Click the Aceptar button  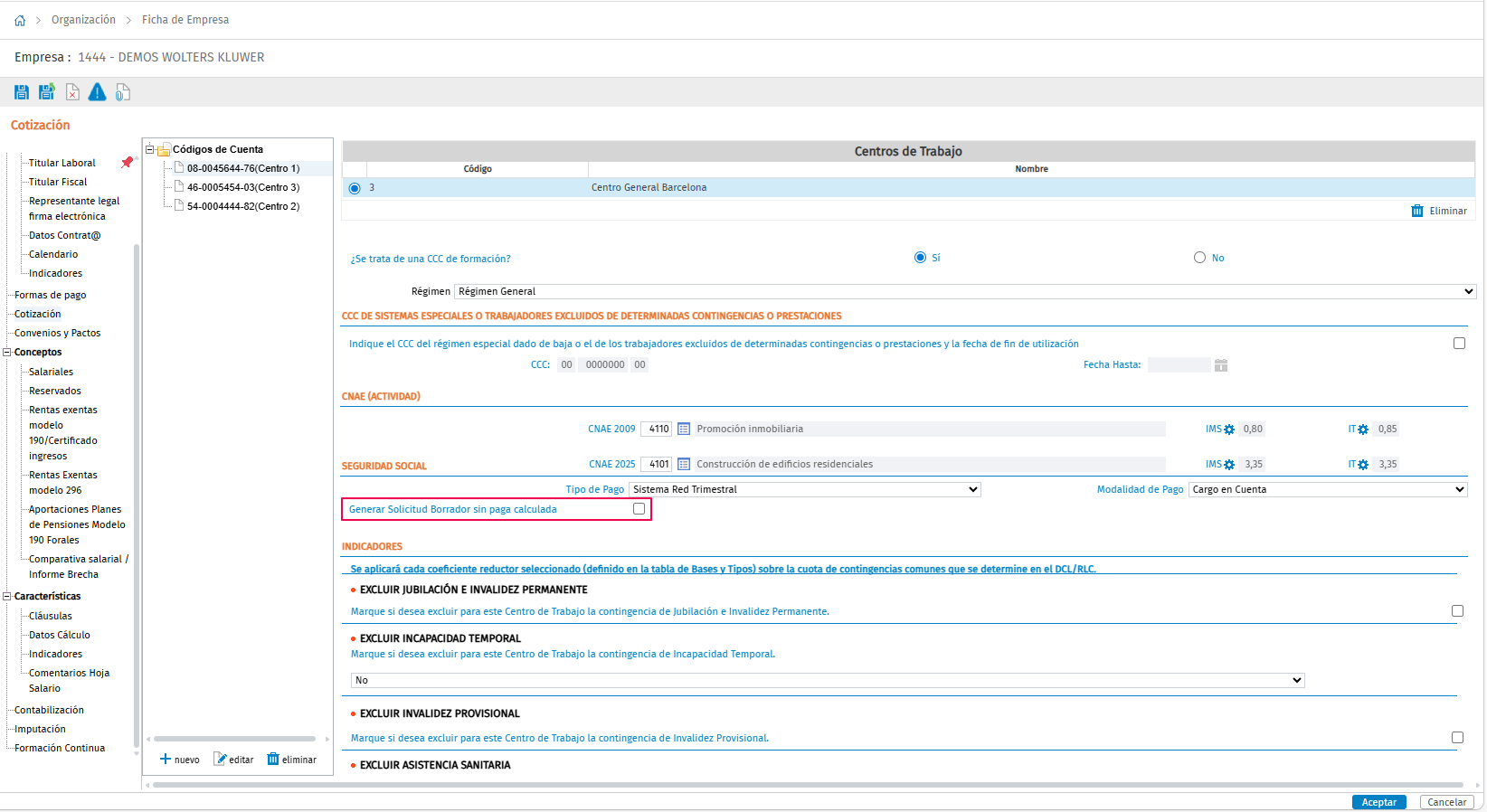[x=1379, y=802]
